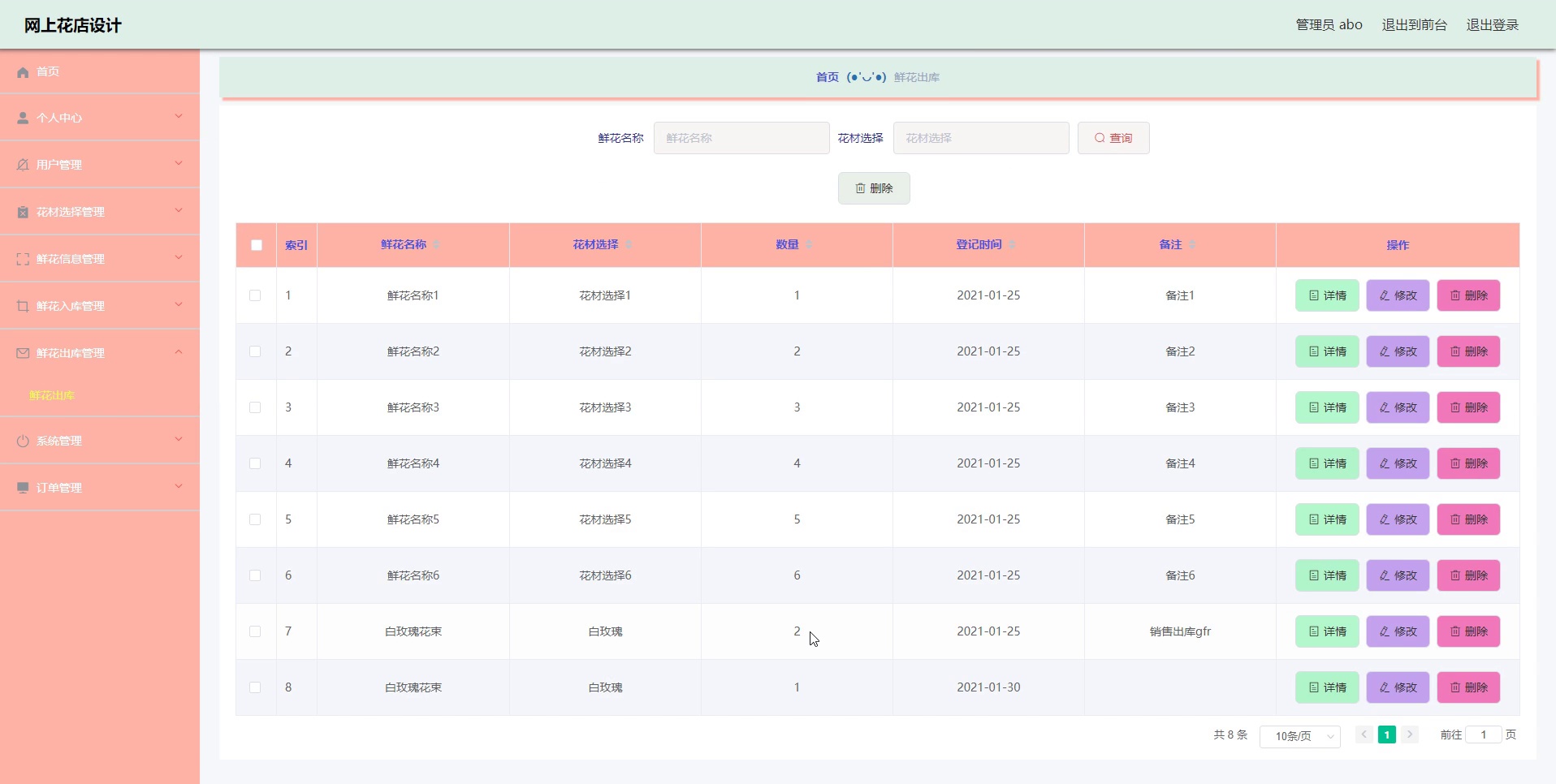The image size is (1556, 784).
Task: Click the magnifier icon in 查询 button
Action: tap(1098, 138)
